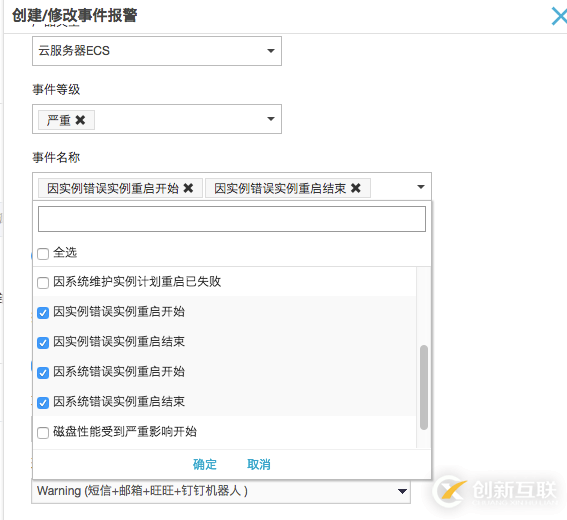Remove the 因实例错误实例重启开始 tag
Viewport: 567px width, 520px height.
(188, 188)
